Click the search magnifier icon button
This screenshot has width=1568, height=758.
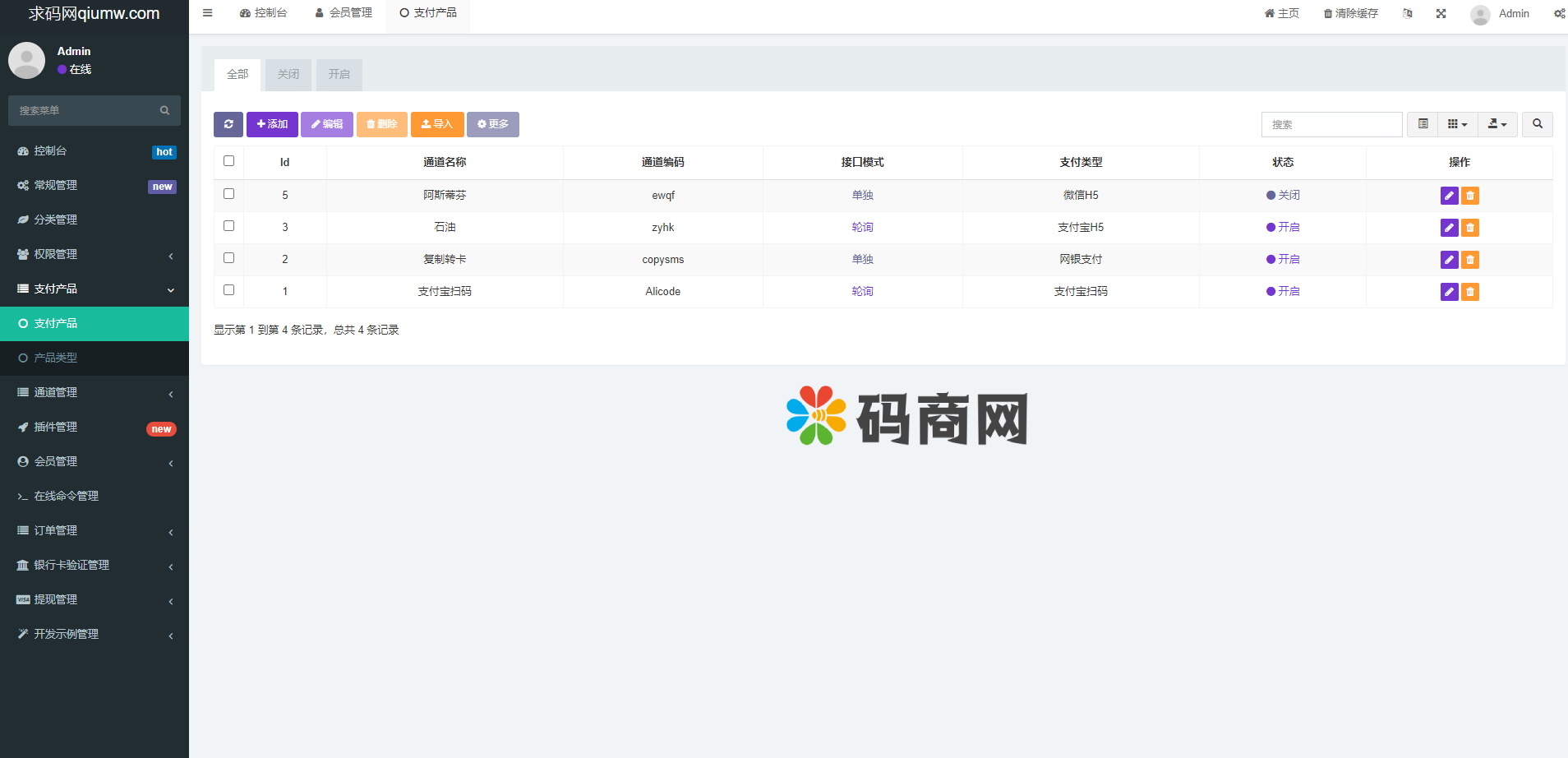[x=1537, y=124]
